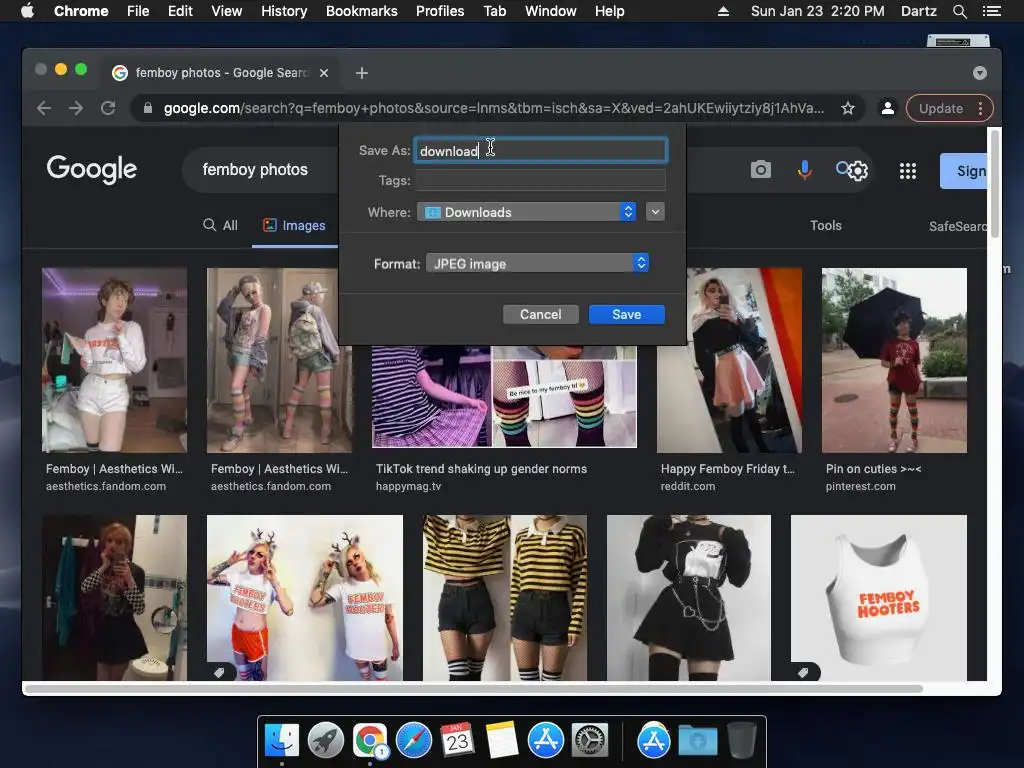Image resolution: width=1024 pixels, height=768 pixels.
Task: Click the black skirt chain outfit thumbnail
Action: point(688,598)
